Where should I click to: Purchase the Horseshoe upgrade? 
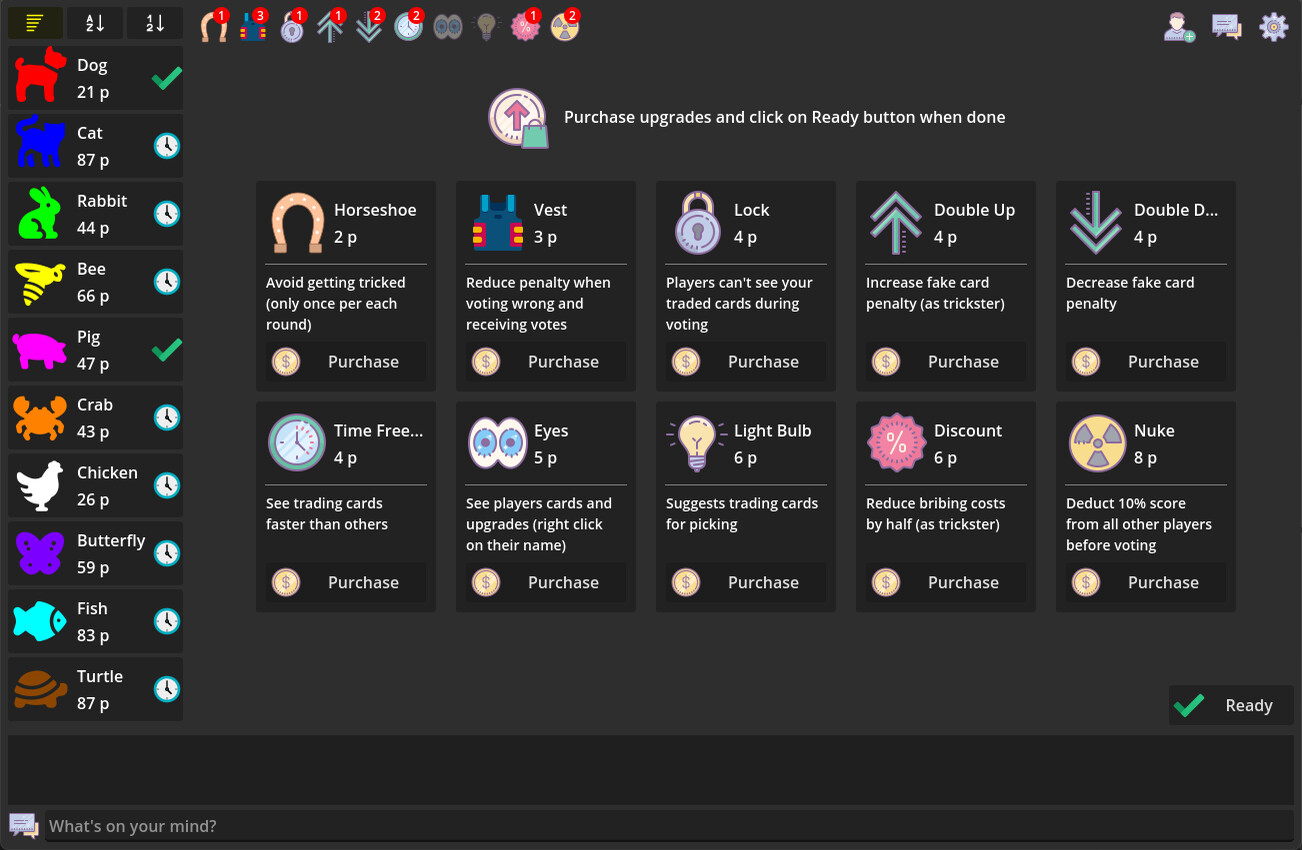345,361
